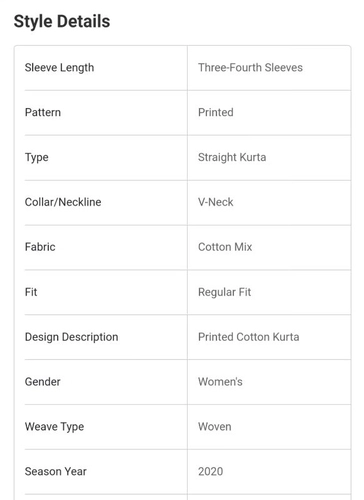Select the Fit row label
364x500 pixels.
(x=31, y=292)
